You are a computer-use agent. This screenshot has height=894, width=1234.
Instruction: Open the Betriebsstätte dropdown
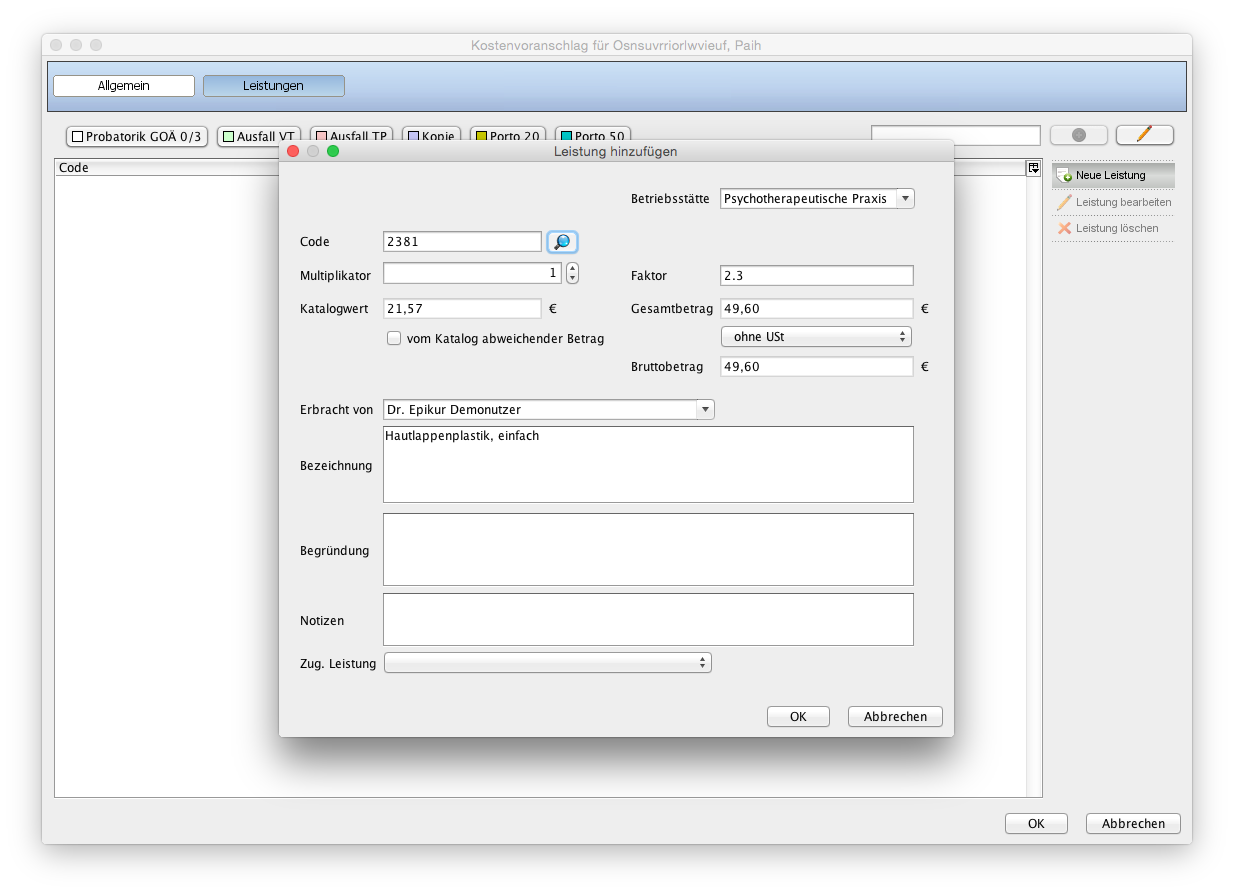tap(817, 199)
